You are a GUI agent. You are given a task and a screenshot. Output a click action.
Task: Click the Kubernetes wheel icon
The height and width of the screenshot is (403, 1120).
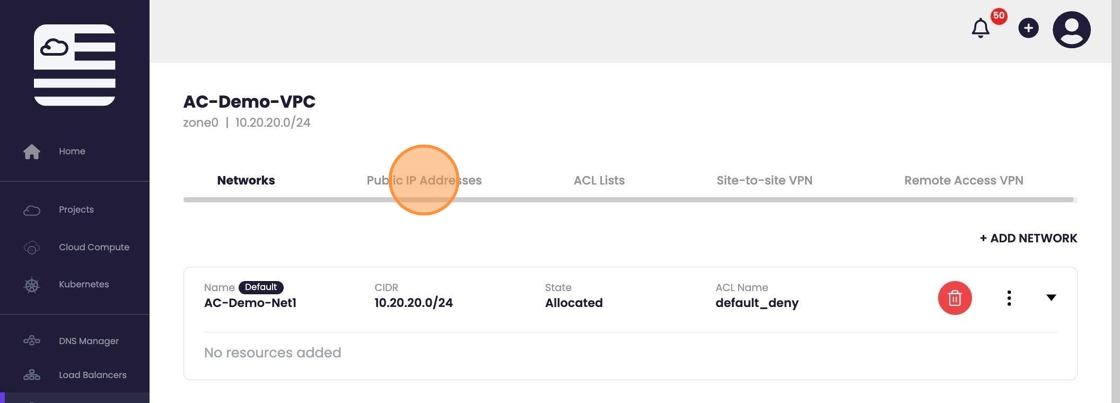(32, 285)
